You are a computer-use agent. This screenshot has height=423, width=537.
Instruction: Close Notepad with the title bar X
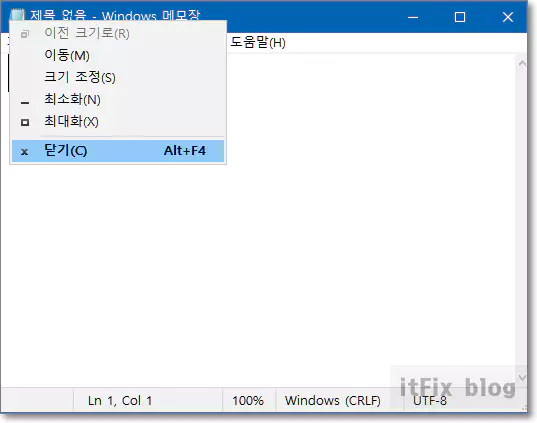coord(508,17)
